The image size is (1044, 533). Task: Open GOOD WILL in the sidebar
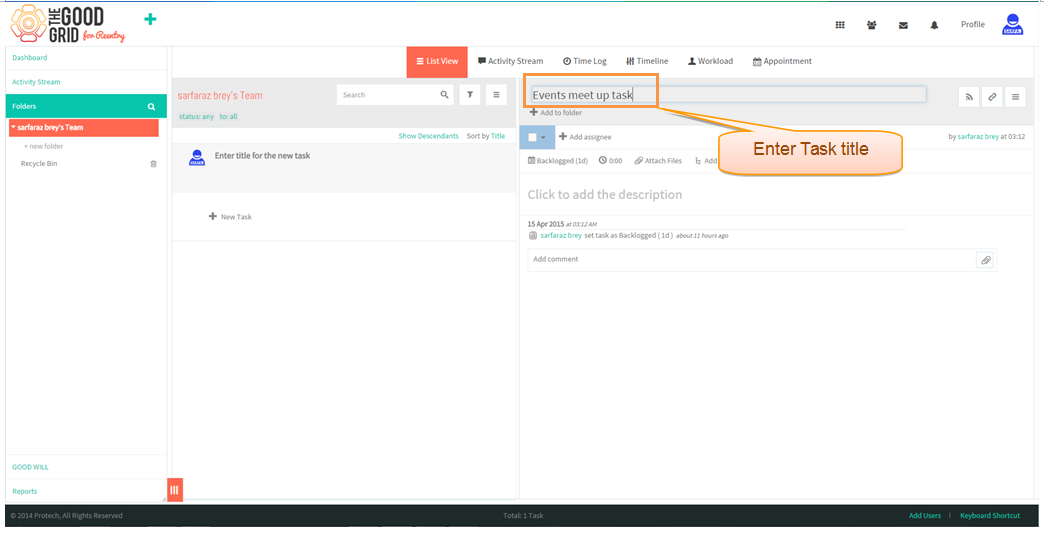[x=30, y=467]
